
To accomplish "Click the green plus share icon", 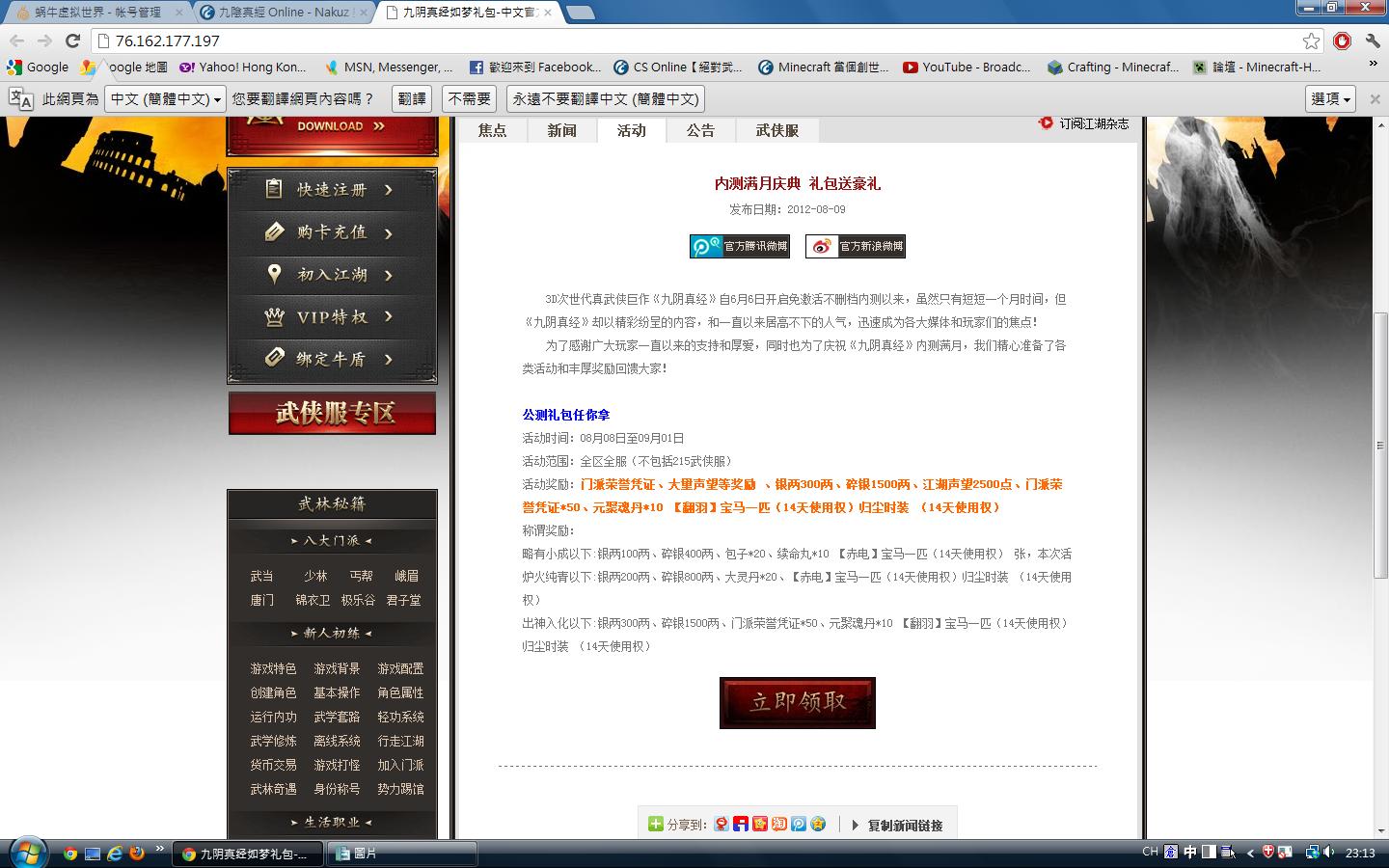I will click(x=656, y=824).
